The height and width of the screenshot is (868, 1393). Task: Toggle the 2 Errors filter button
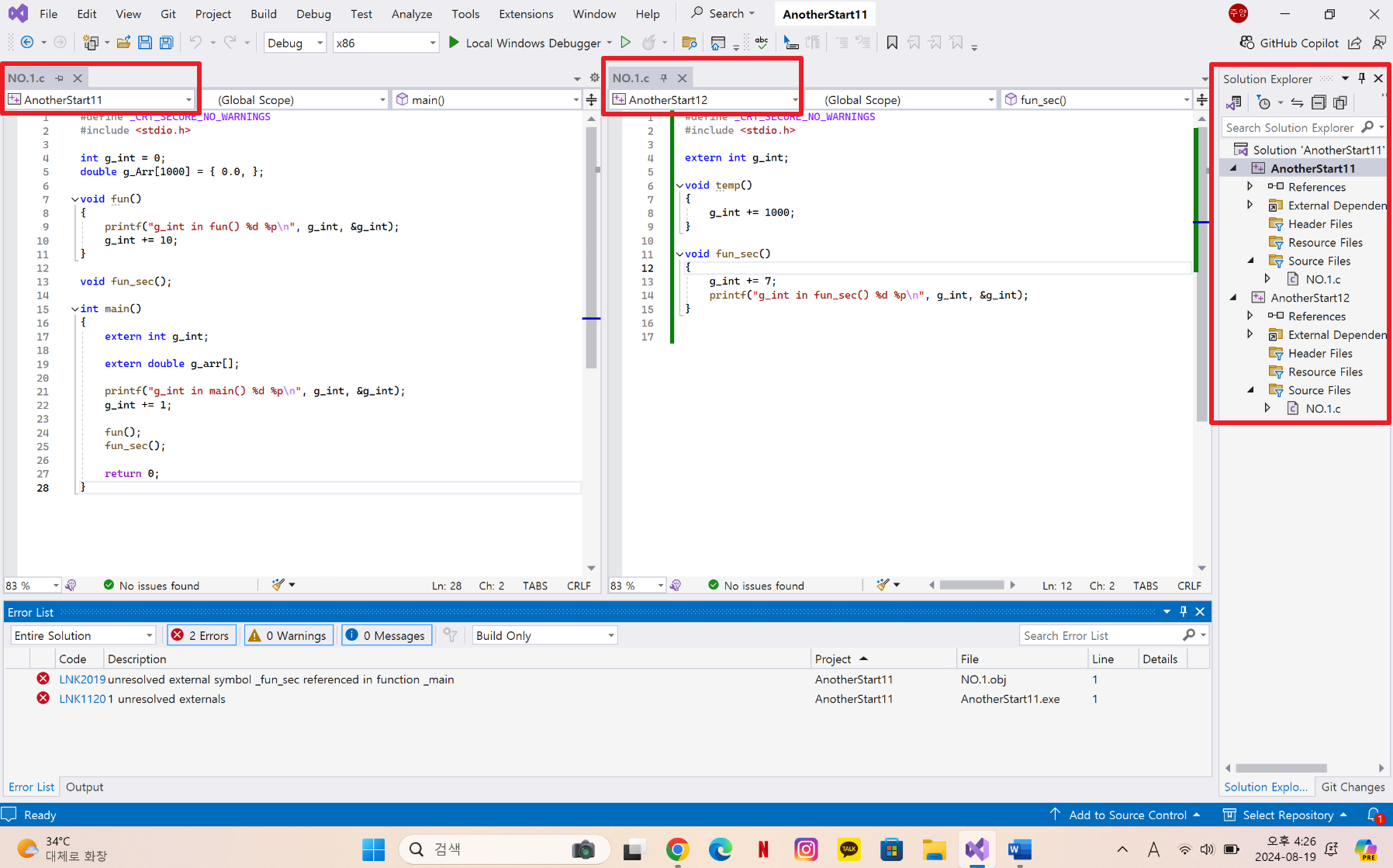(x=202, y=635)
